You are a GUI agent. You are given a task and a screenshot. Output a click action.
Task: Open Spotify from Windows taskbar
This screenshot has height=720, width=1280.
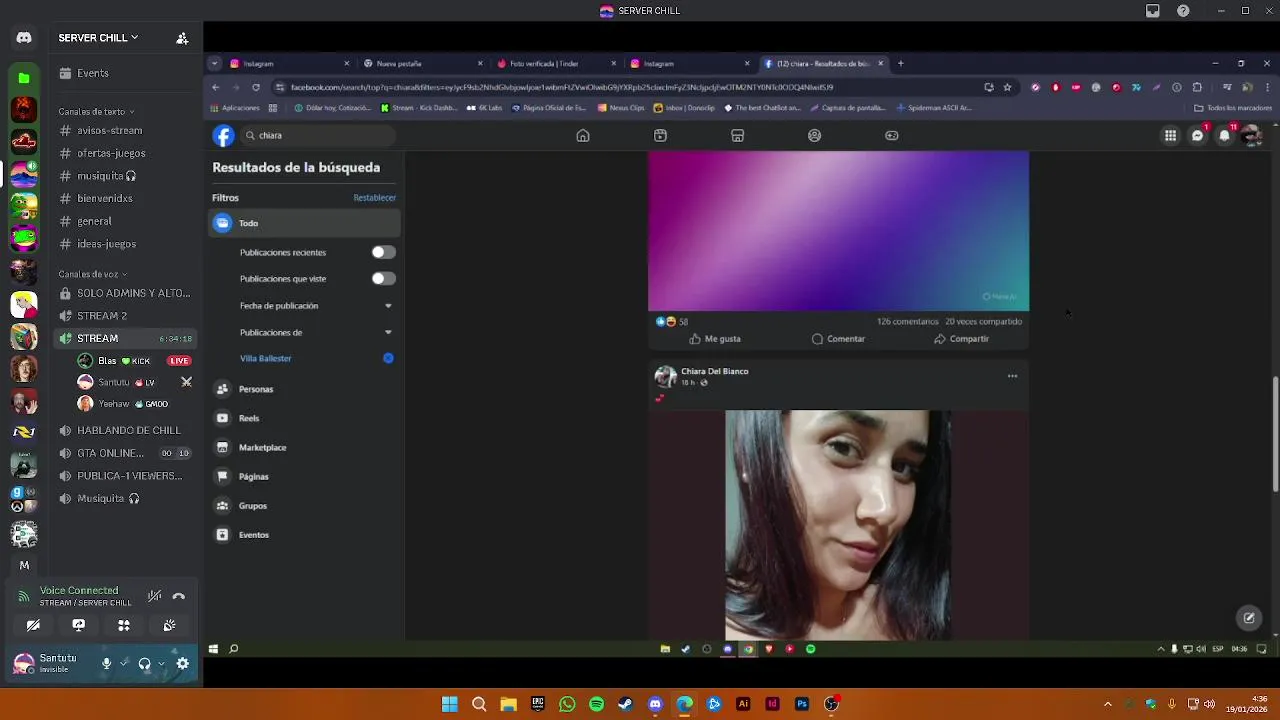[x=596, y=704]
